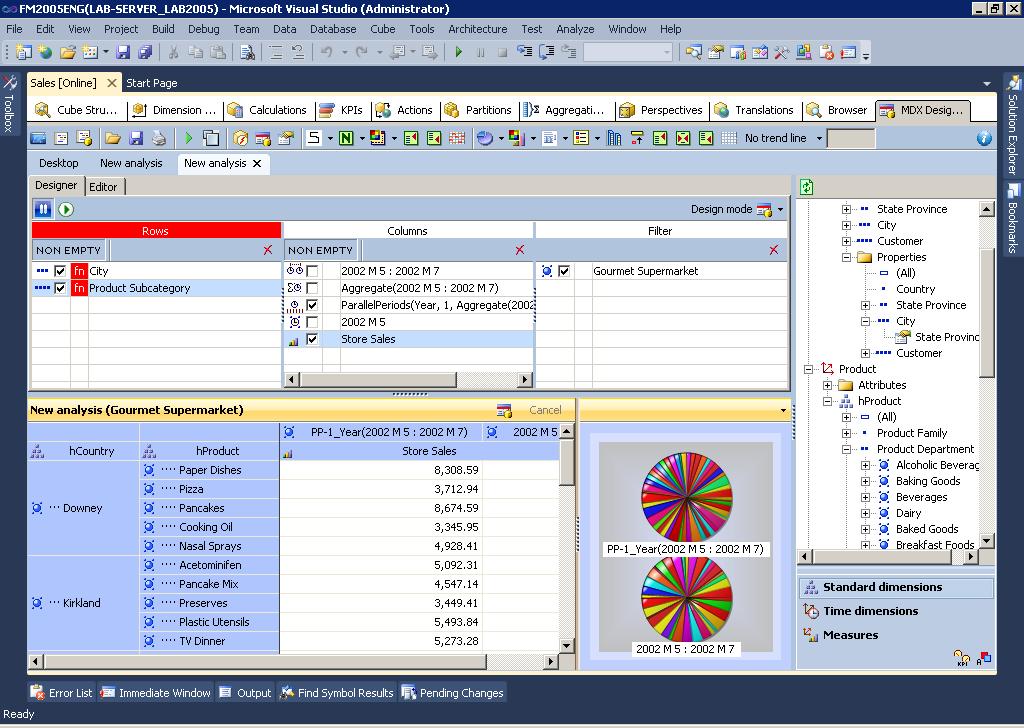Open the Start Page tab
The width and height of the screenshot is (1024, 728).
point(152,83)
